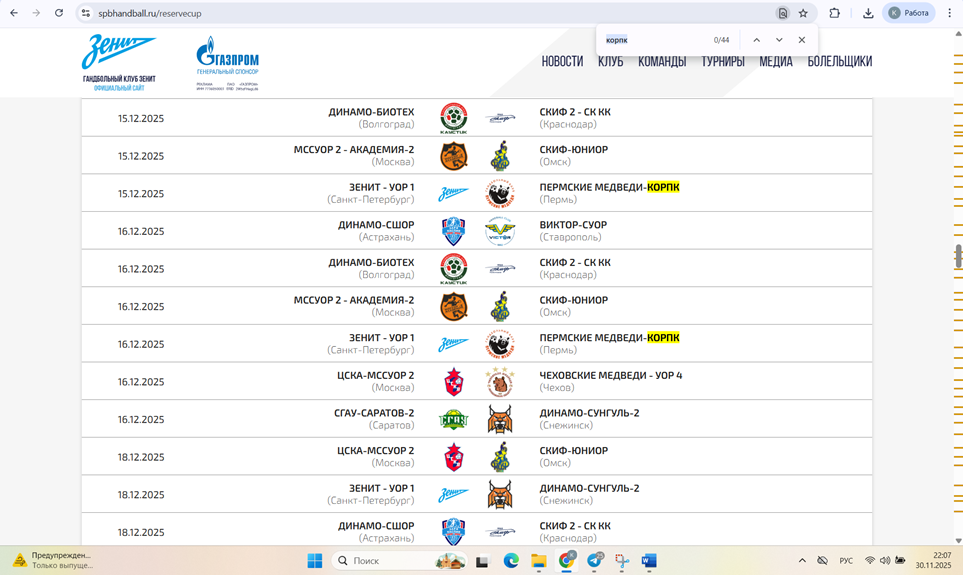Click Динамо-Сунгуль-2 lynx logo in 16.12.2025 row
Image resolution: width=963 pixels, height=575 pixels.
[500, 420]
